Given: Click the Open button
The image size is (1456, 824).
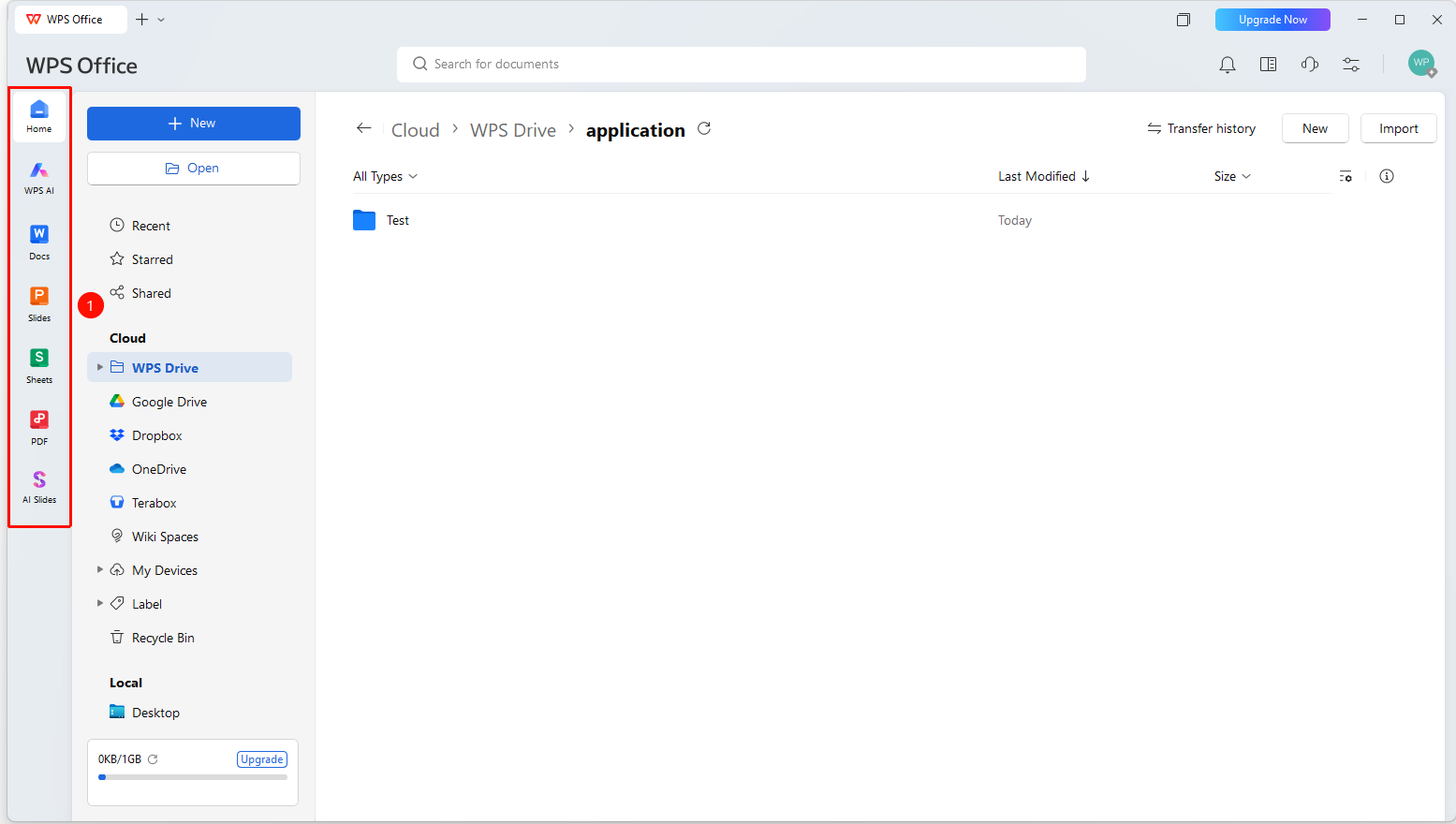Looking at the screenshot, I should point(194,169).
